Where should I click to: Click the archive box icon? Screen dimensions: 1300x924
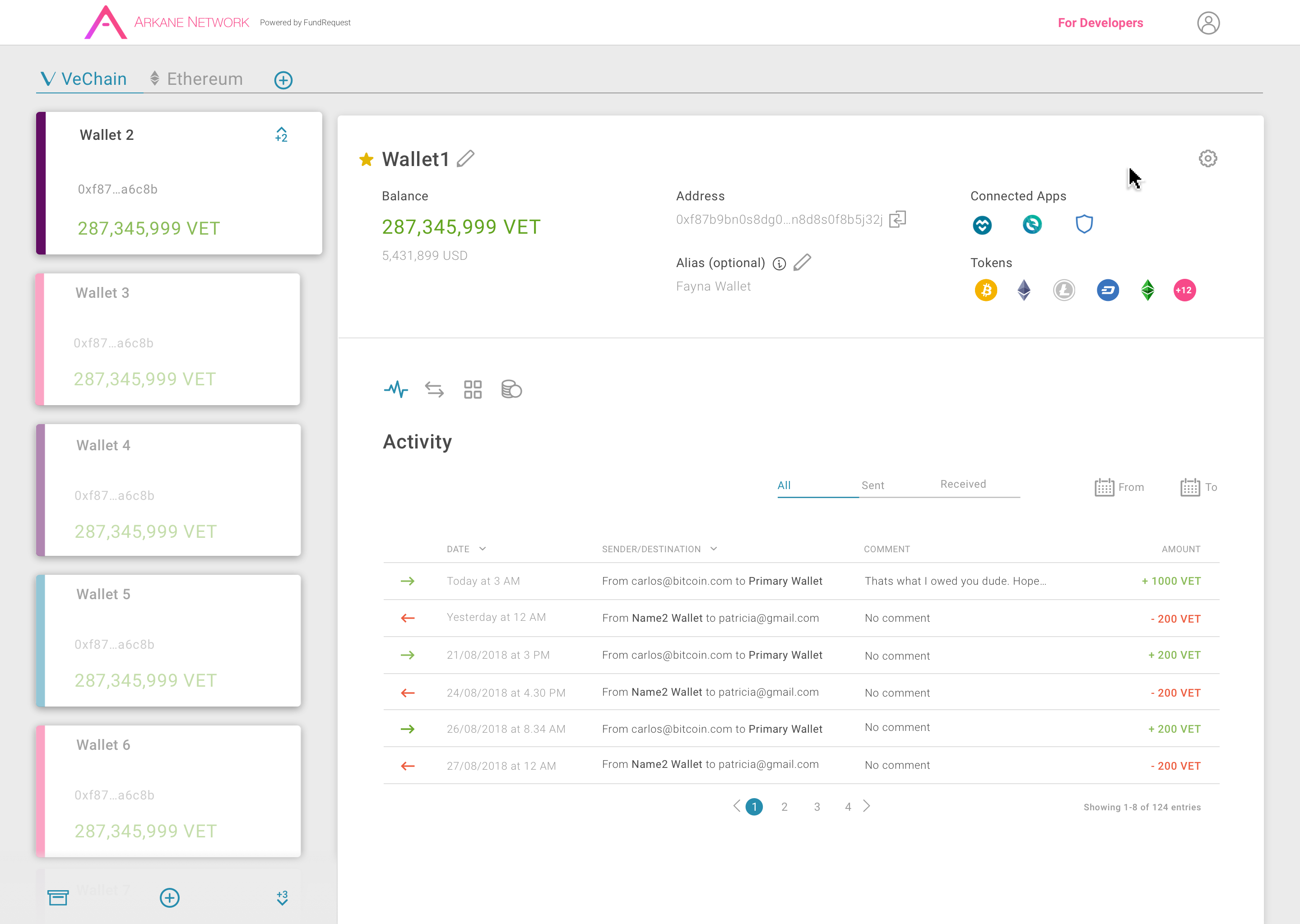pos(58,897)
